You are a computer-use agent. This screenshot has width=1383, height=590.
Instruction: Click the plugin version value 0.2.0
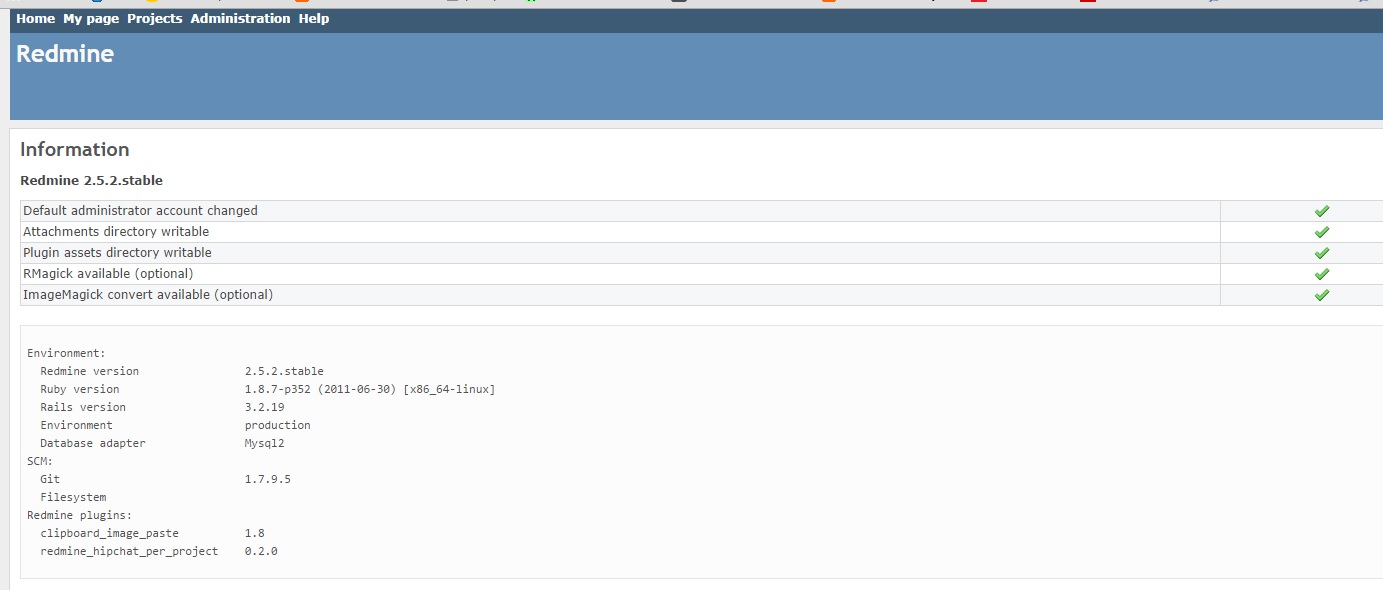[x=261, y=551]
